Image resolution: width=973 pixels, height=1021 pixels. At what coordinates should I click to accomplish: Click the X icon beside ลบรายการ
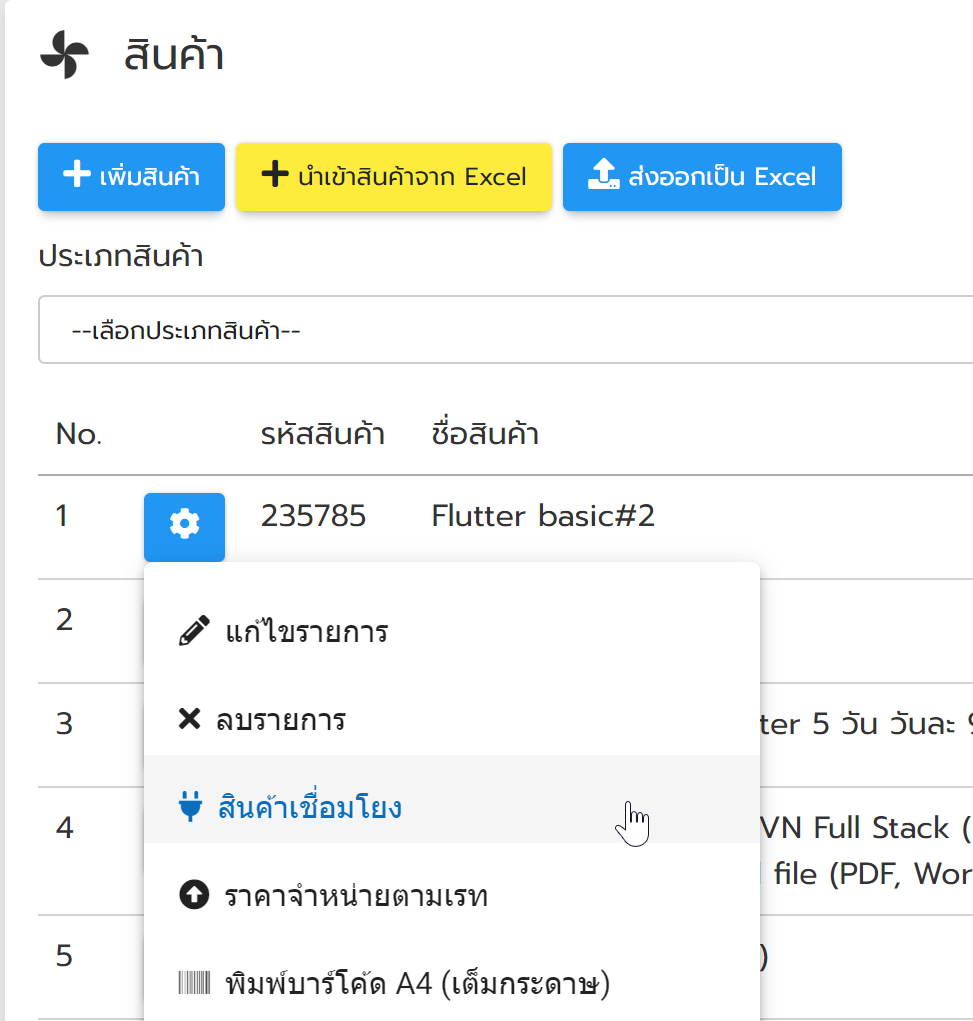(x=190, y=719)
